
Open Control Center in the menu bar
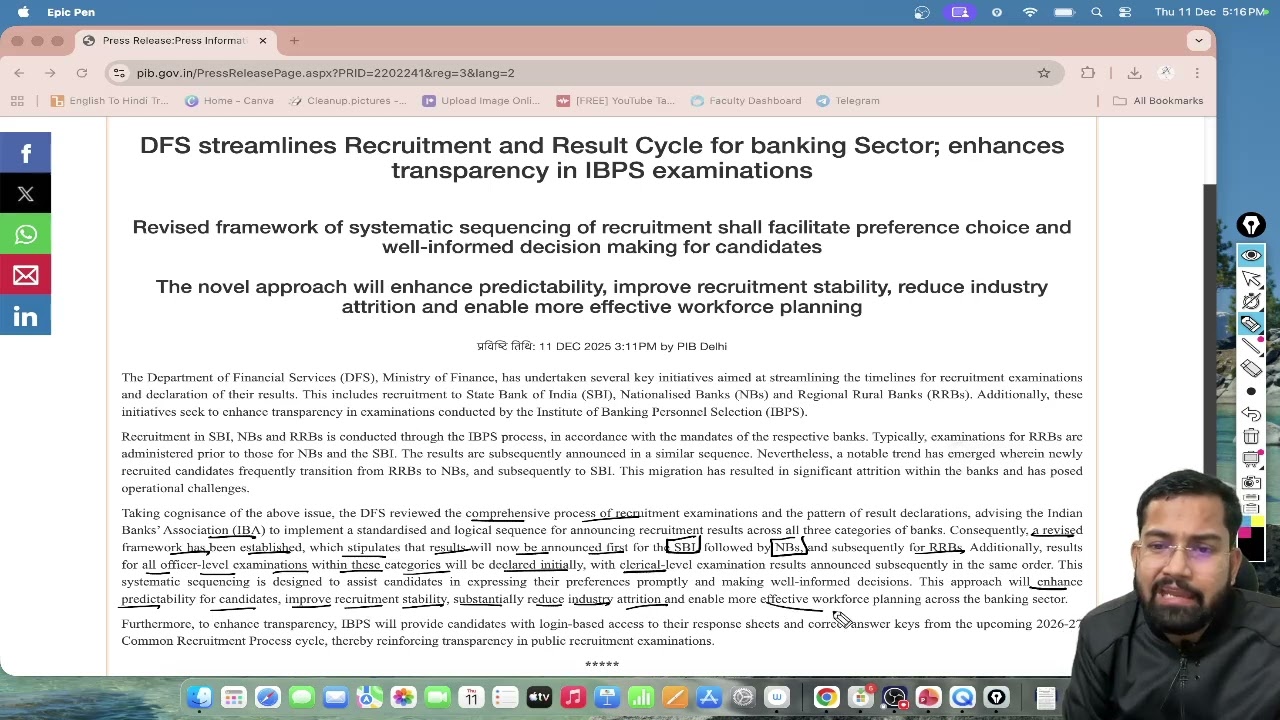click(1125, 12)
